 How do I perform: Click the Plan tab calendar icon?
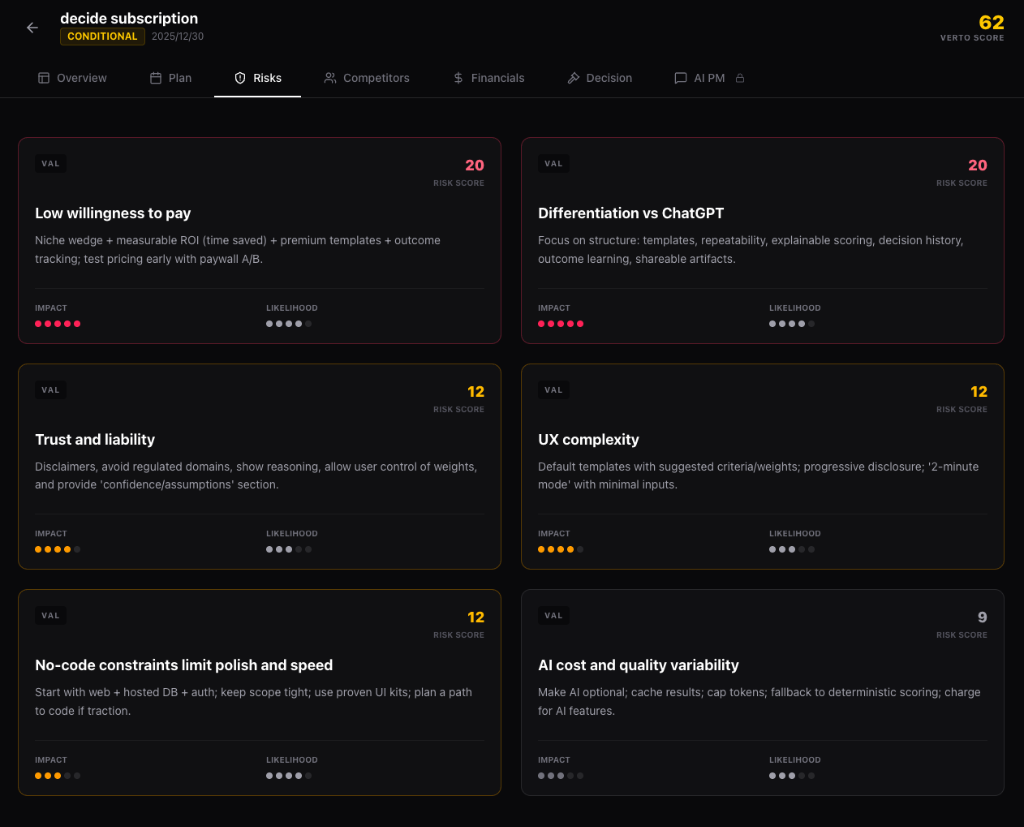tap(156, 78)
